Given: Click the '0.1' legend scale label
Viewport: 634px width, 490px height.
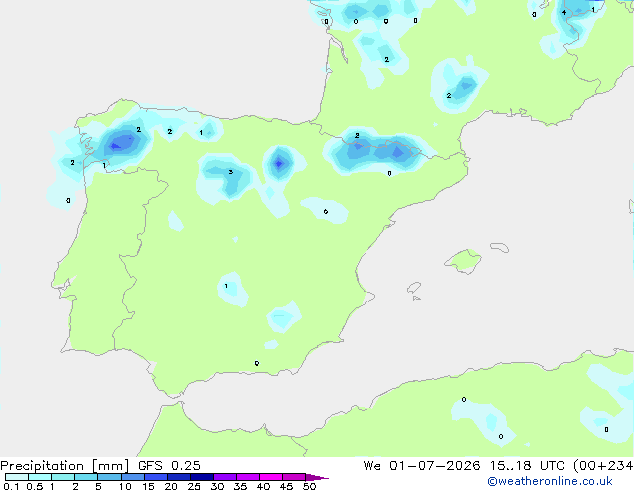Looking at the screenshot, I should tap(11, 486).
